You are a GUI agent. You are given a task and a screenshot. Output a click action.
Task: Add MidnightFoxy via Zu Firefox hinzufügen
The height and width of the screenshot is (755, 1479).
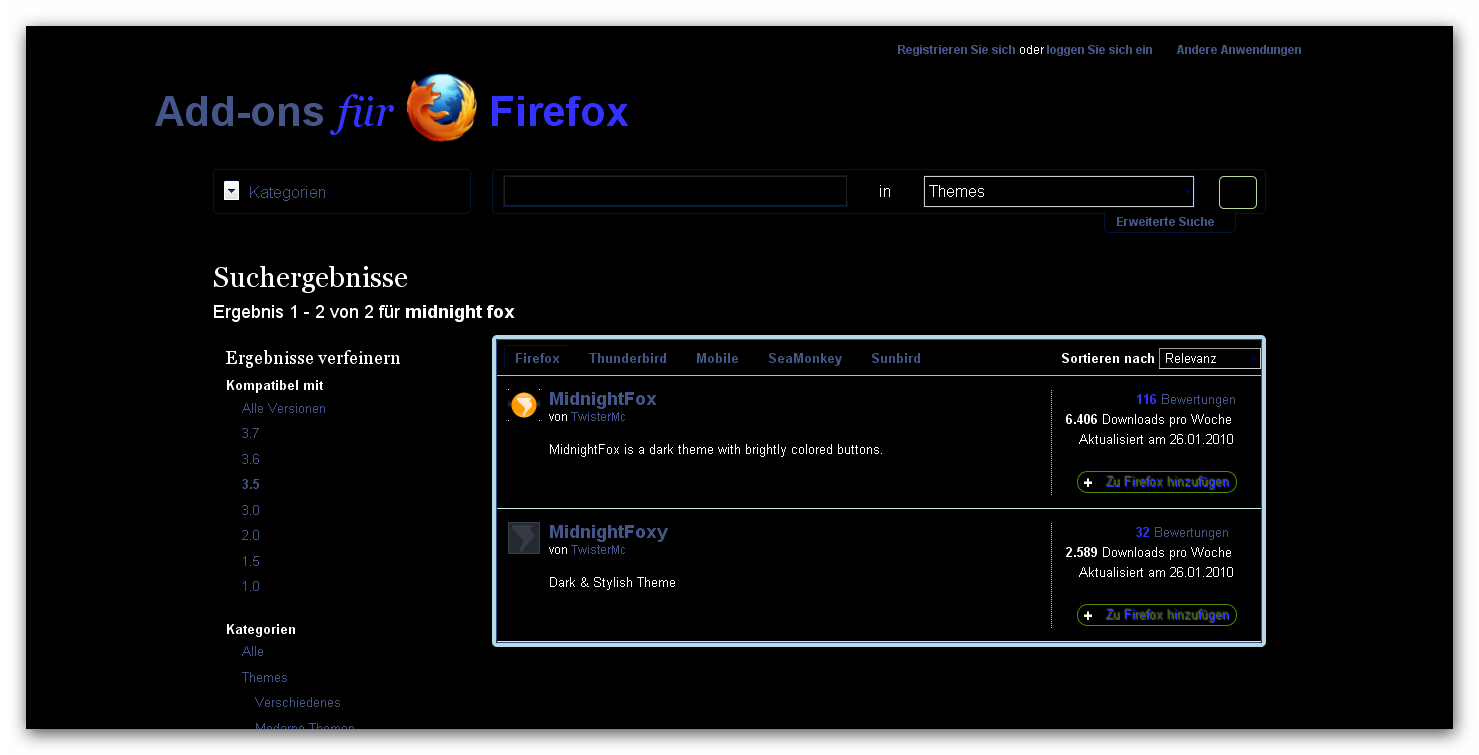(x=1157, y=615)
